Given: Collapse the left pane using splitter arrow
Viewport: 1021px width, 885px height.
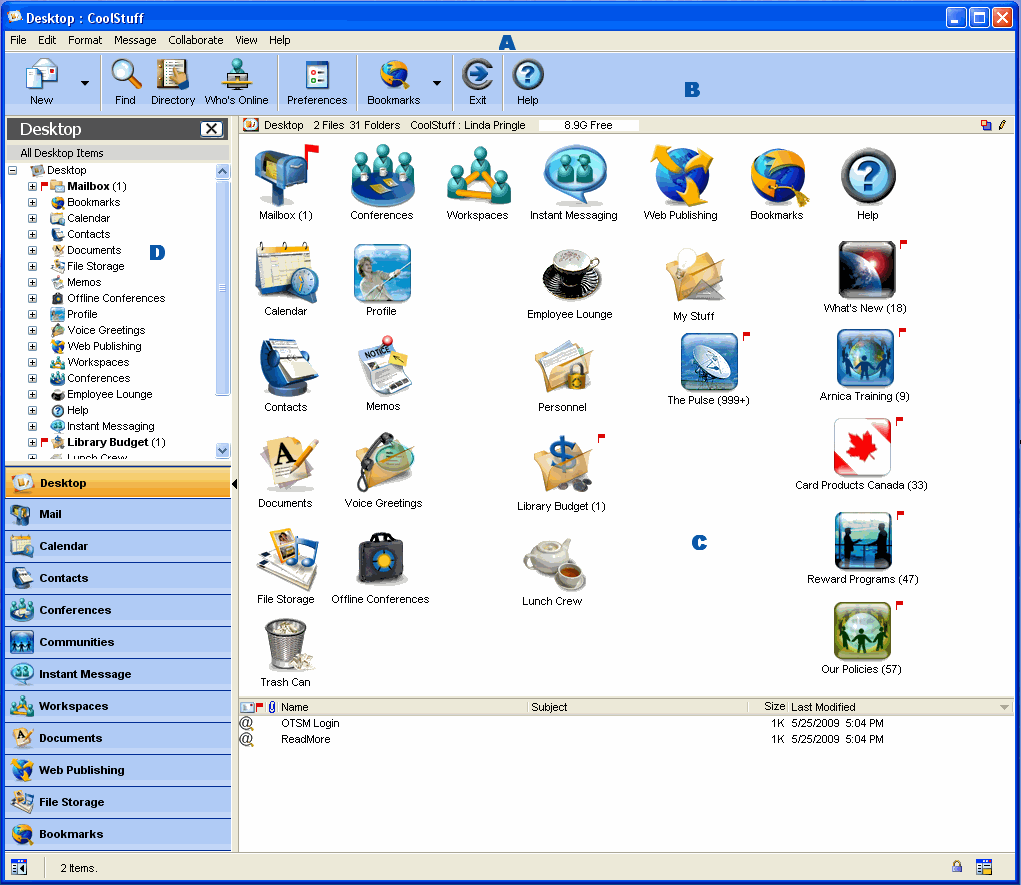Looking at the screenshot, I should [234, 484].
